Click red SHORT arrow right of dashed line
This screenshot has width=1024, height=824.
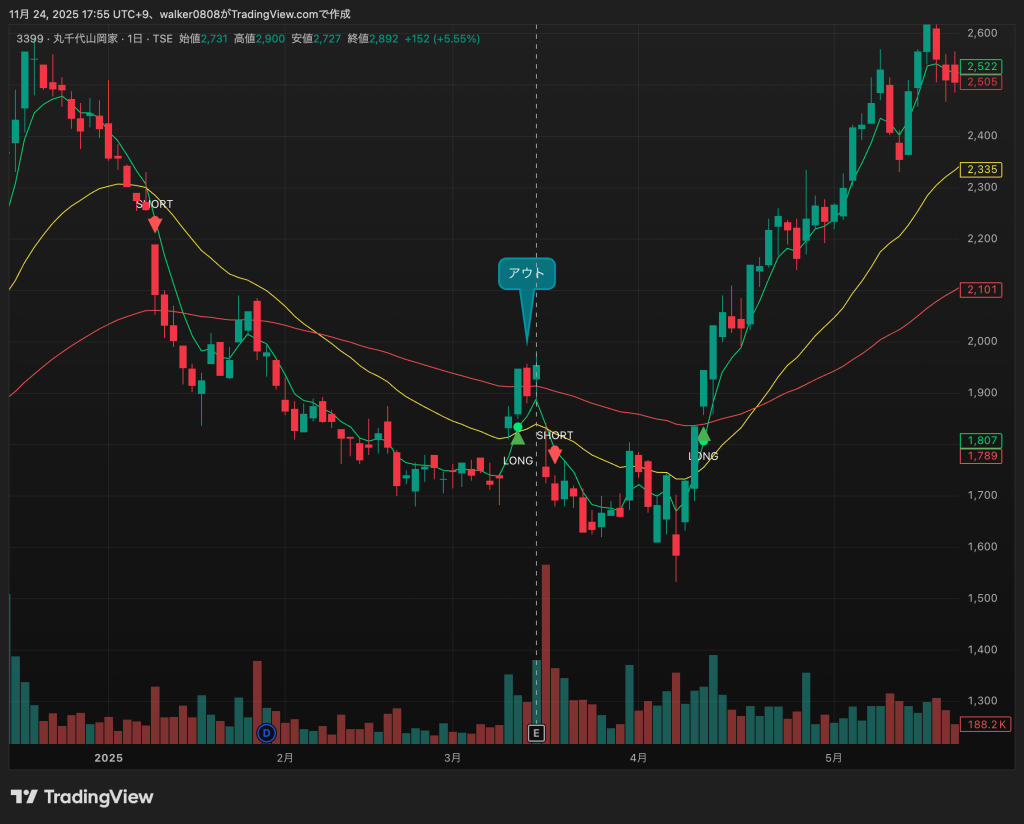click(x=554, y=454)
